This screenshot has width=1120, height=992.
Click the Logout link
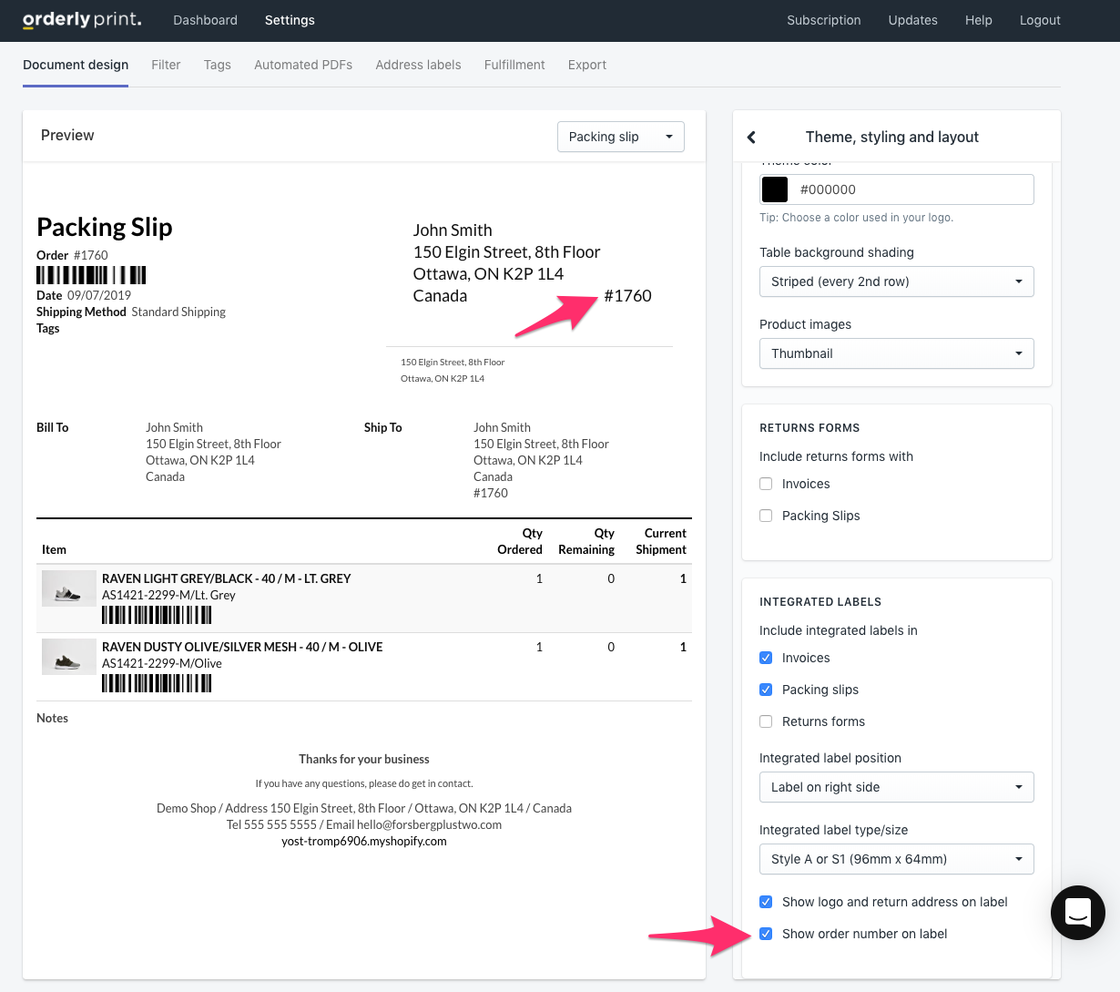[x=1039, y=19]
